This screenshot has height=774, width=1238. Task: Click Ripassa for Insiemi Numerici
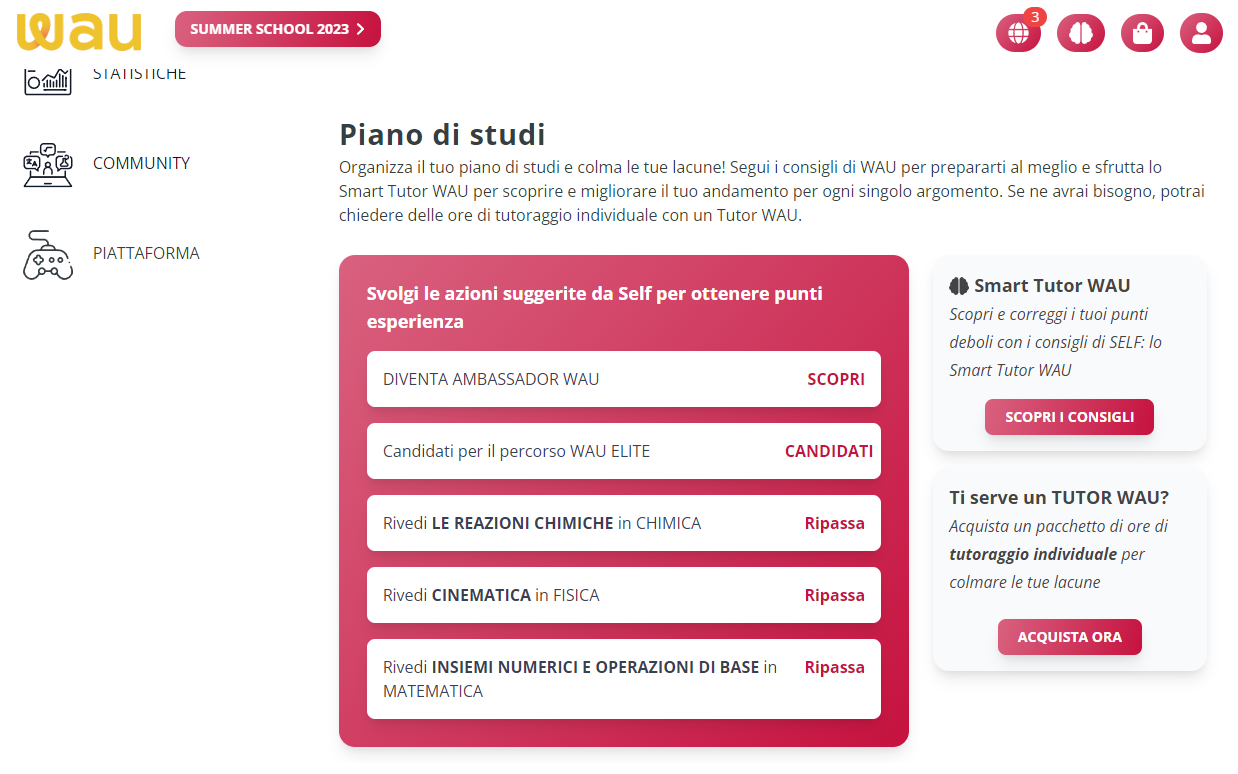834,667
